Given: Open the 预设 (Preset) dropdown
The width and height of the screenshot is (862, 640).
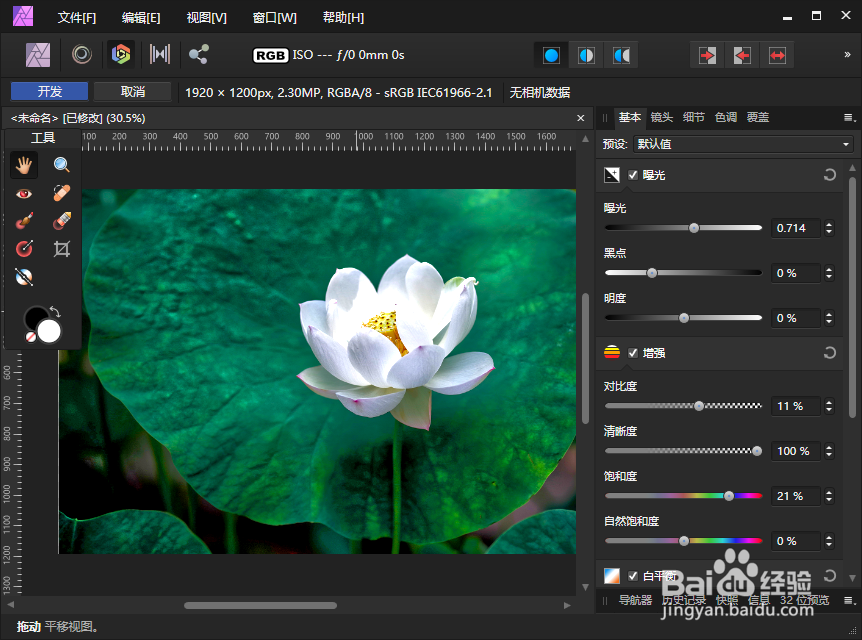Looking at the screenshot, I should pyautogui.click(x=744, y=143).
